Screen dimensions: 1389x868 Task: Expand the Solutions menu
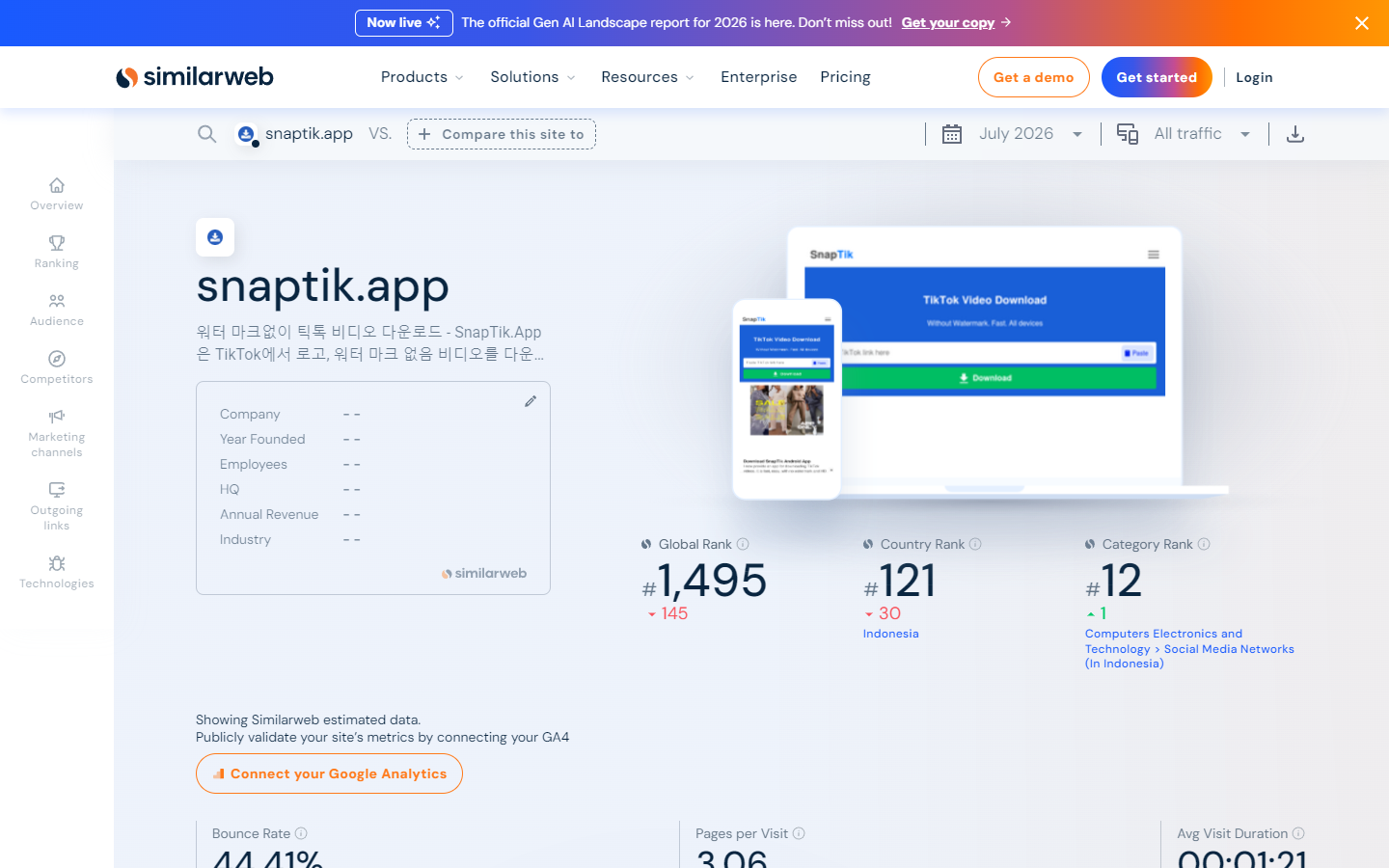533,77
